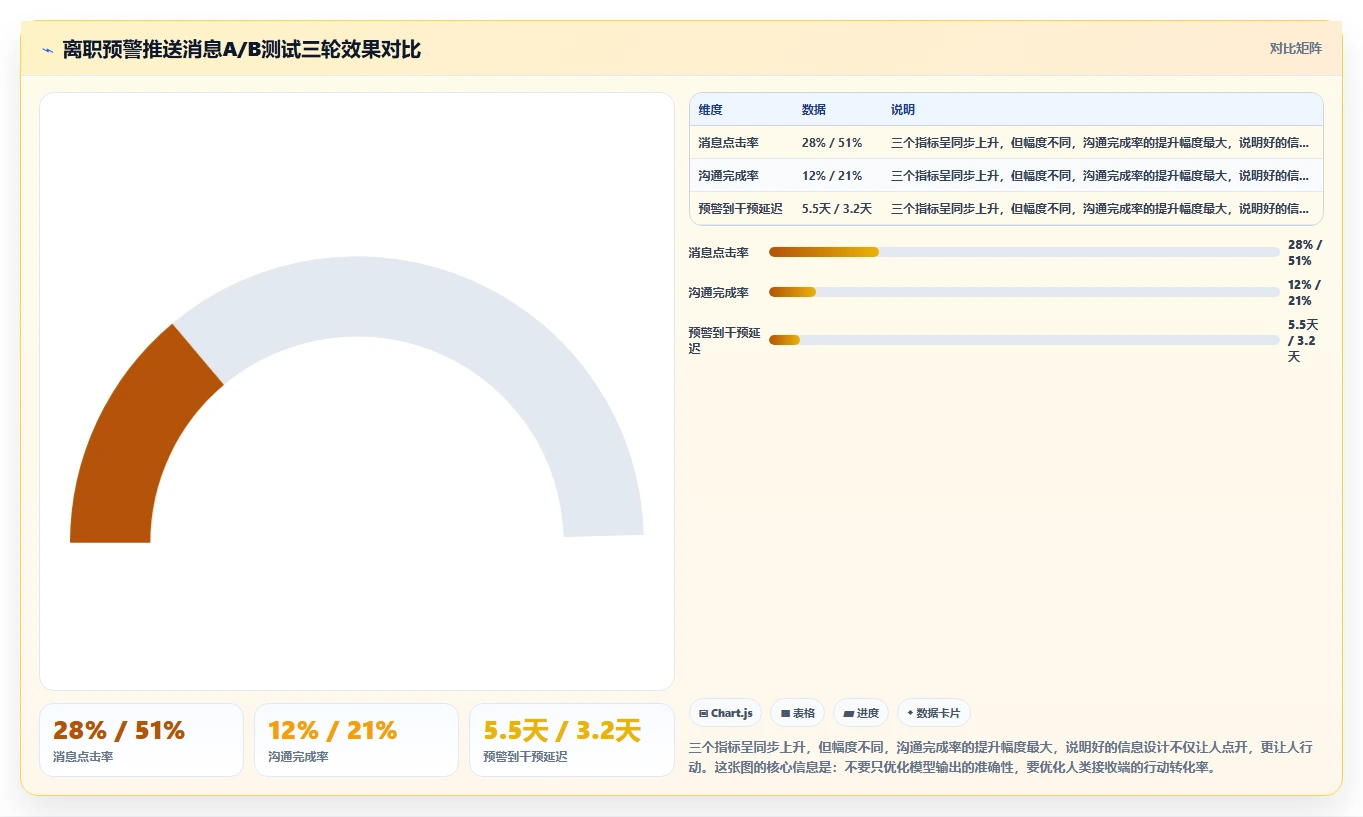Select the 表格 tag chip
1363x817 pixels.
click(x=797, y=713)
